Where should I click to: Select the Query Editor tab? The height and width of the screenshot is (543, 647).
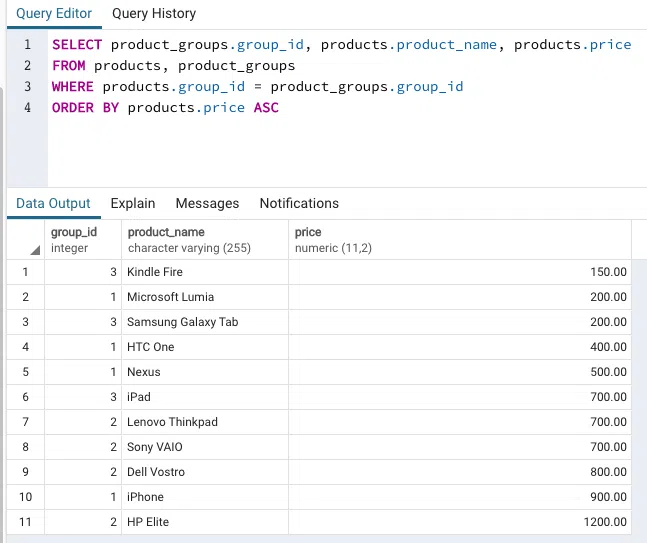click(x=54, y=14)
